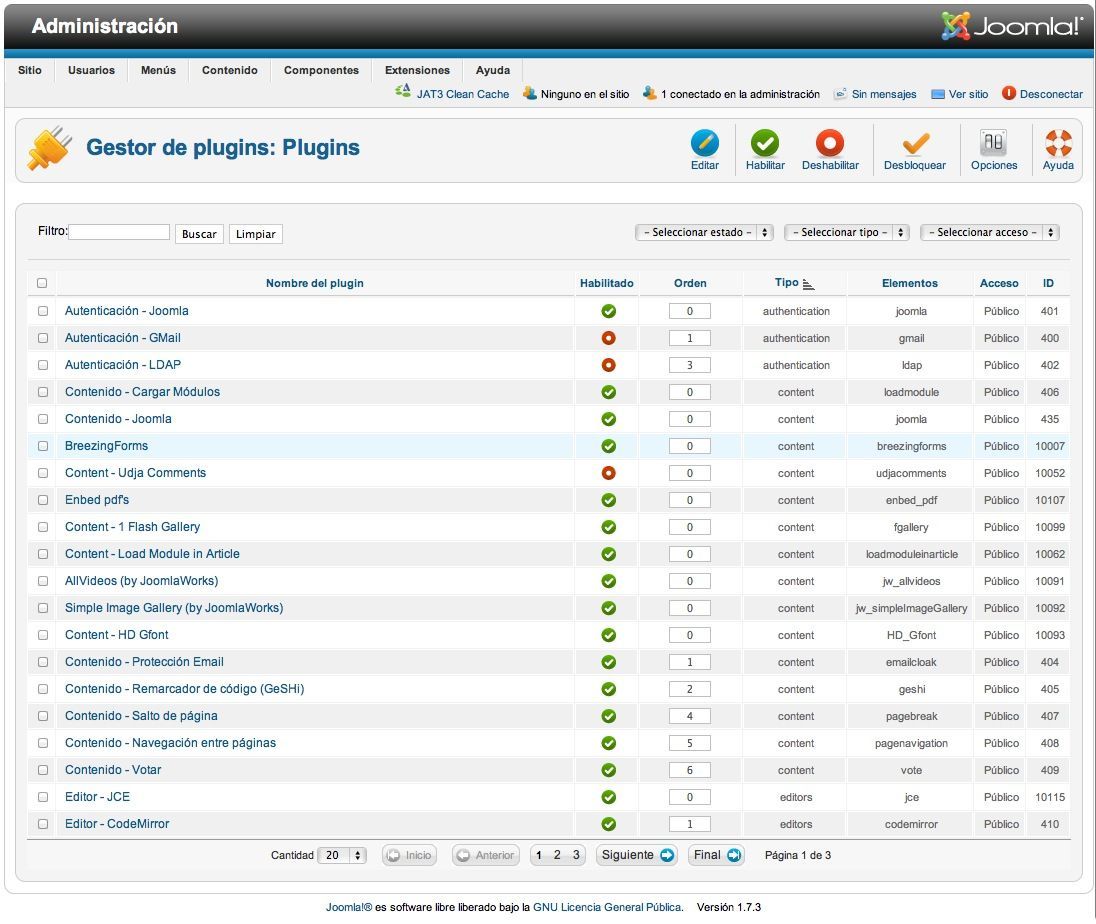The image size is (1096, 924).
Task: Click the Deshabilitar red circle icon
Action: (x=830, y=143)
